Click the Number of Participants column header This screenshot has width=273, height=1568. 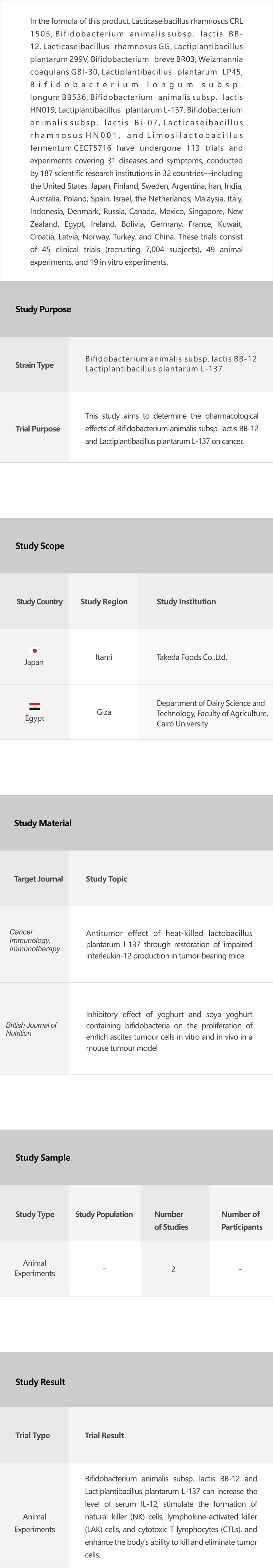241,1220
